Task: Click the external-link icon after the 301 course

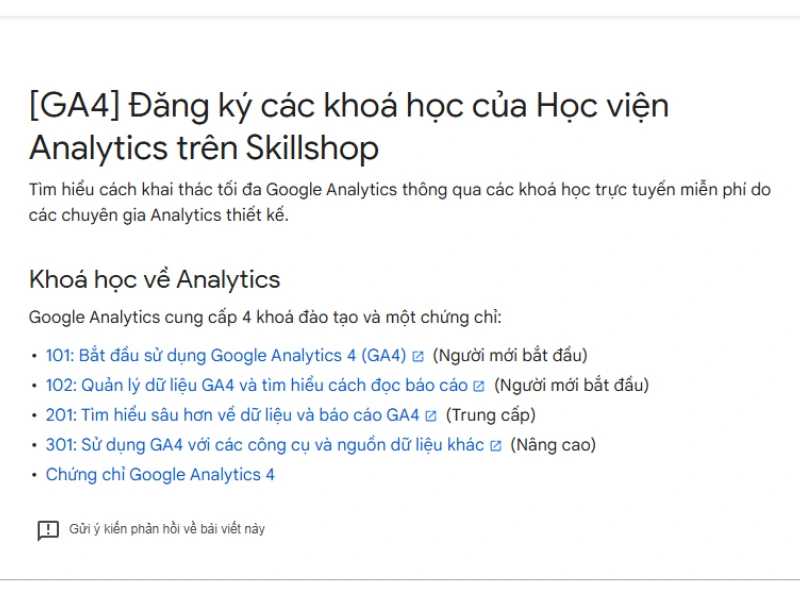Action: [x=495, y=446]
